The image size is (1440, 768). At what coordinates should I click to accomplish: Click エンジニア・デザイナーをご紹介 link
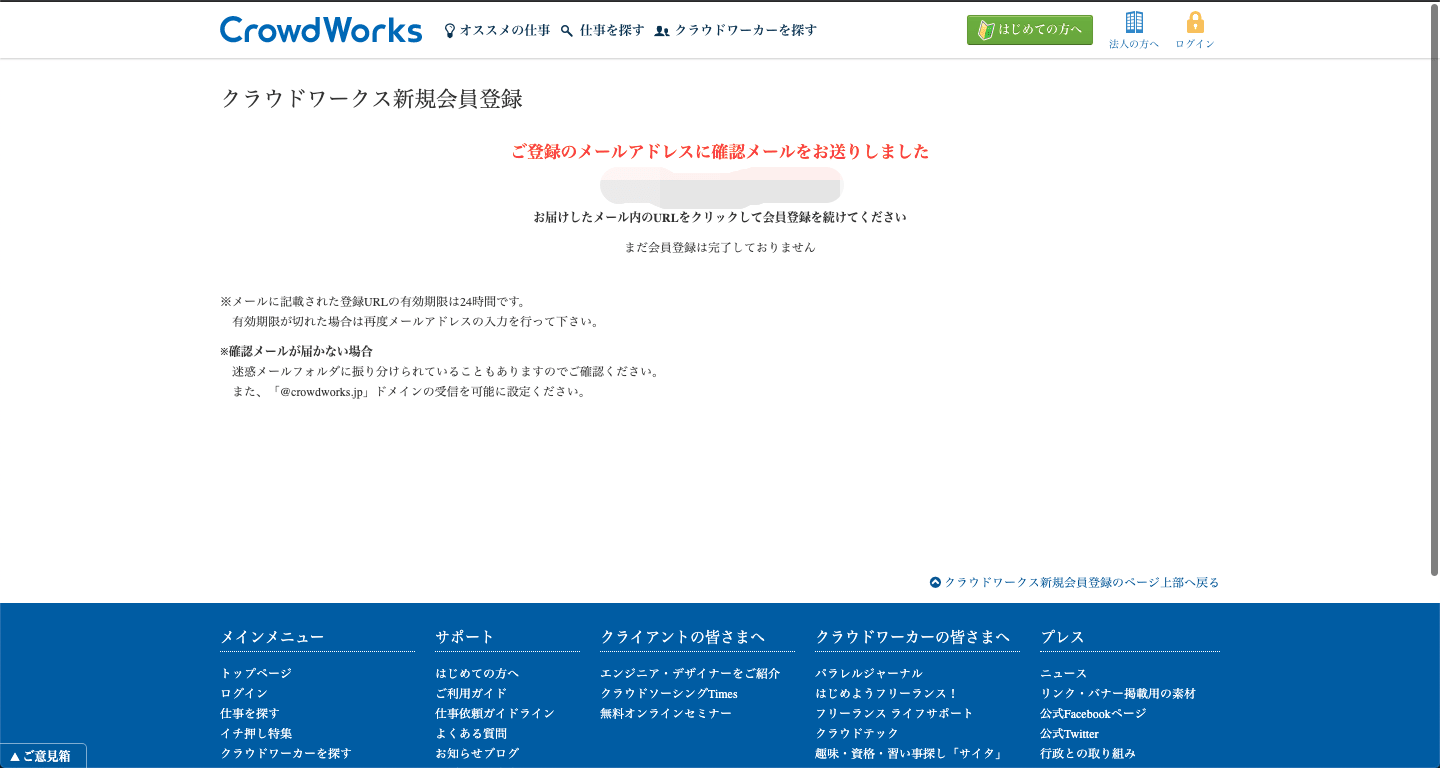pyautogui.click(x=690, y=673)
